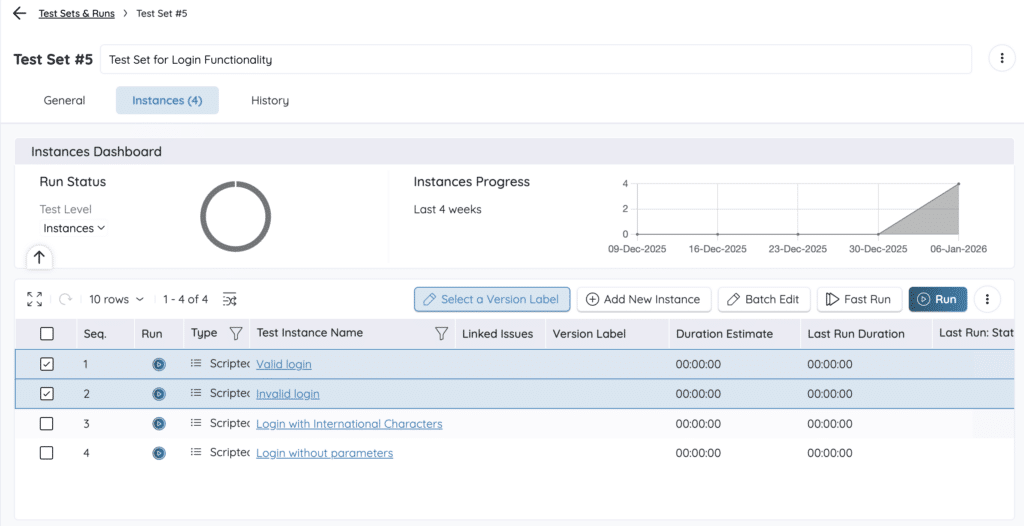
Task: Toggle the select-all header checkbox
Action: pos(46,334)
